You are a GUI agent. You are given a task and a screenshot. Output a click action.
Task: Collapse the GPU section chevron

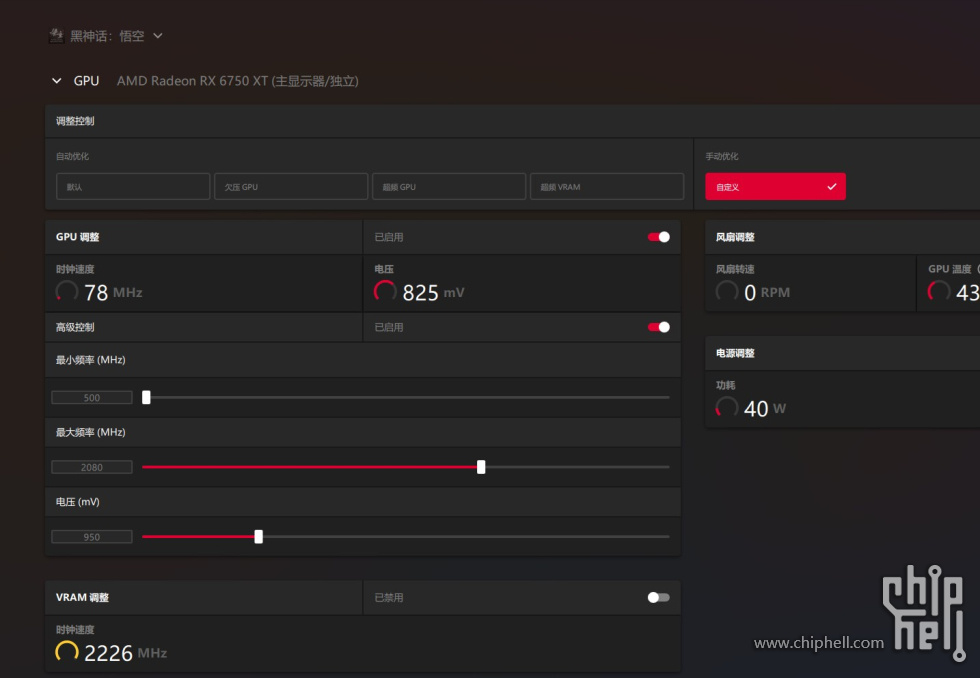tap(57, 81)
